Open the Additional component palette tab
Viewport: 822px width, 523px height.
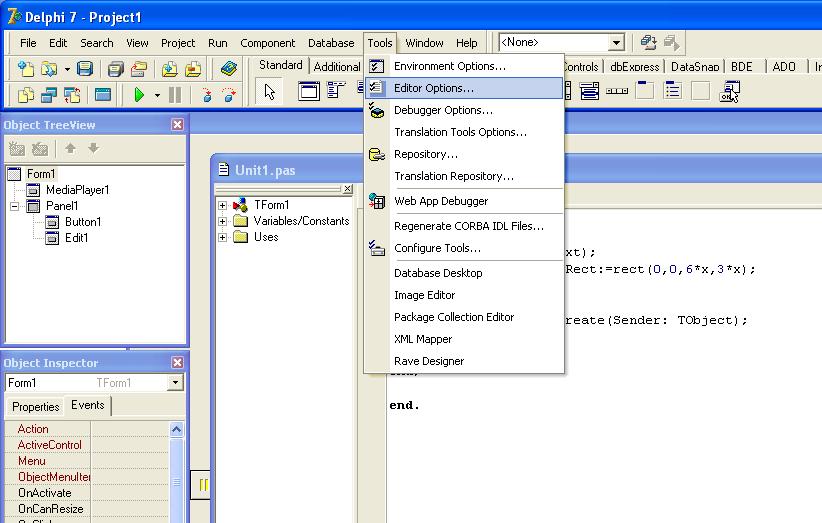(x=336, y=67)
